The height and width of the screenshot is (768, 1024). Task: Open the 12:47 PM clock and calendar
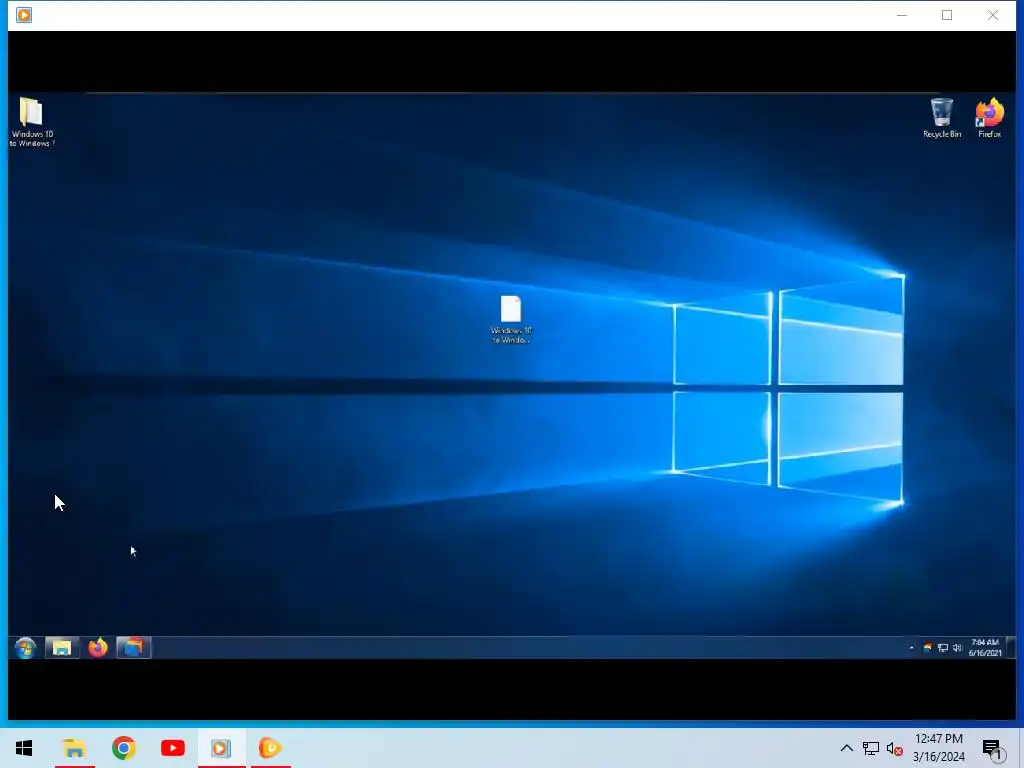point(938,748)
